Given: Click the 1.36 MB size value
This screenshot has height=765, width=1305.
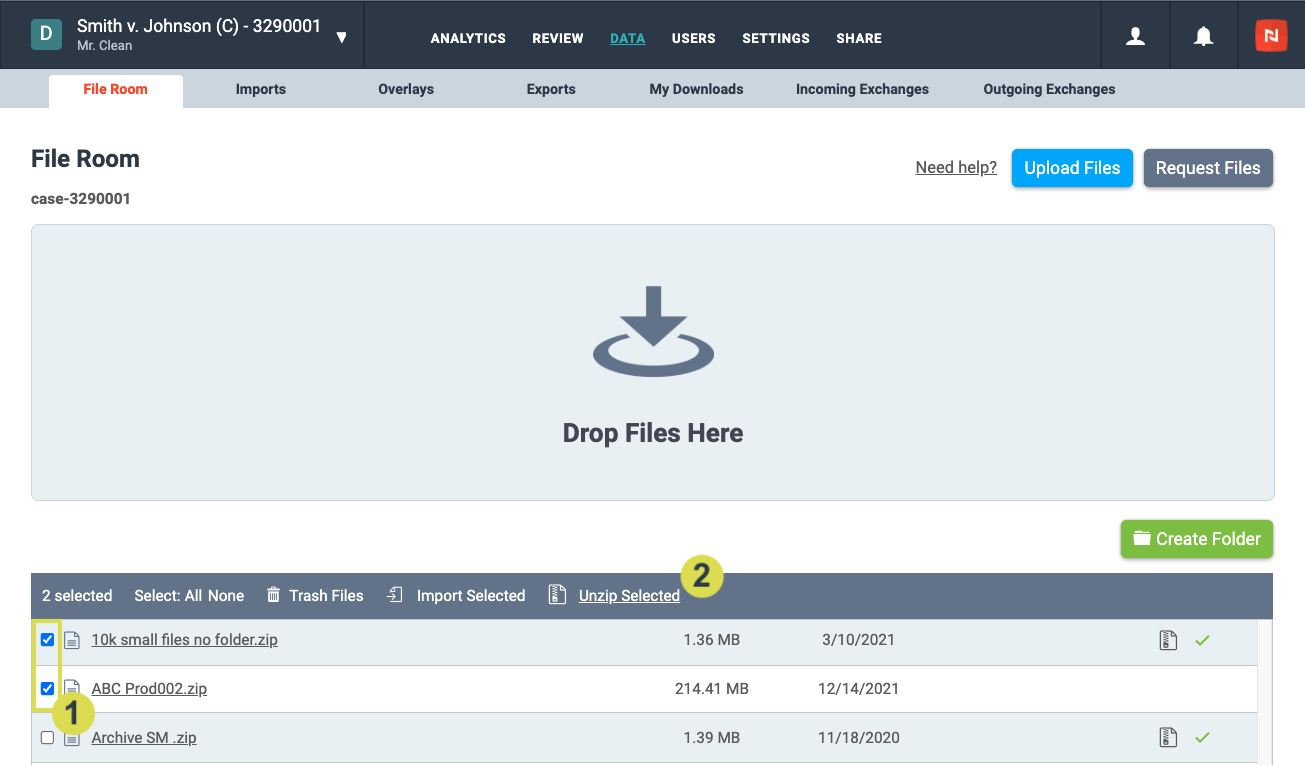Looking at the screenshot, I should (x=712, y=640).
